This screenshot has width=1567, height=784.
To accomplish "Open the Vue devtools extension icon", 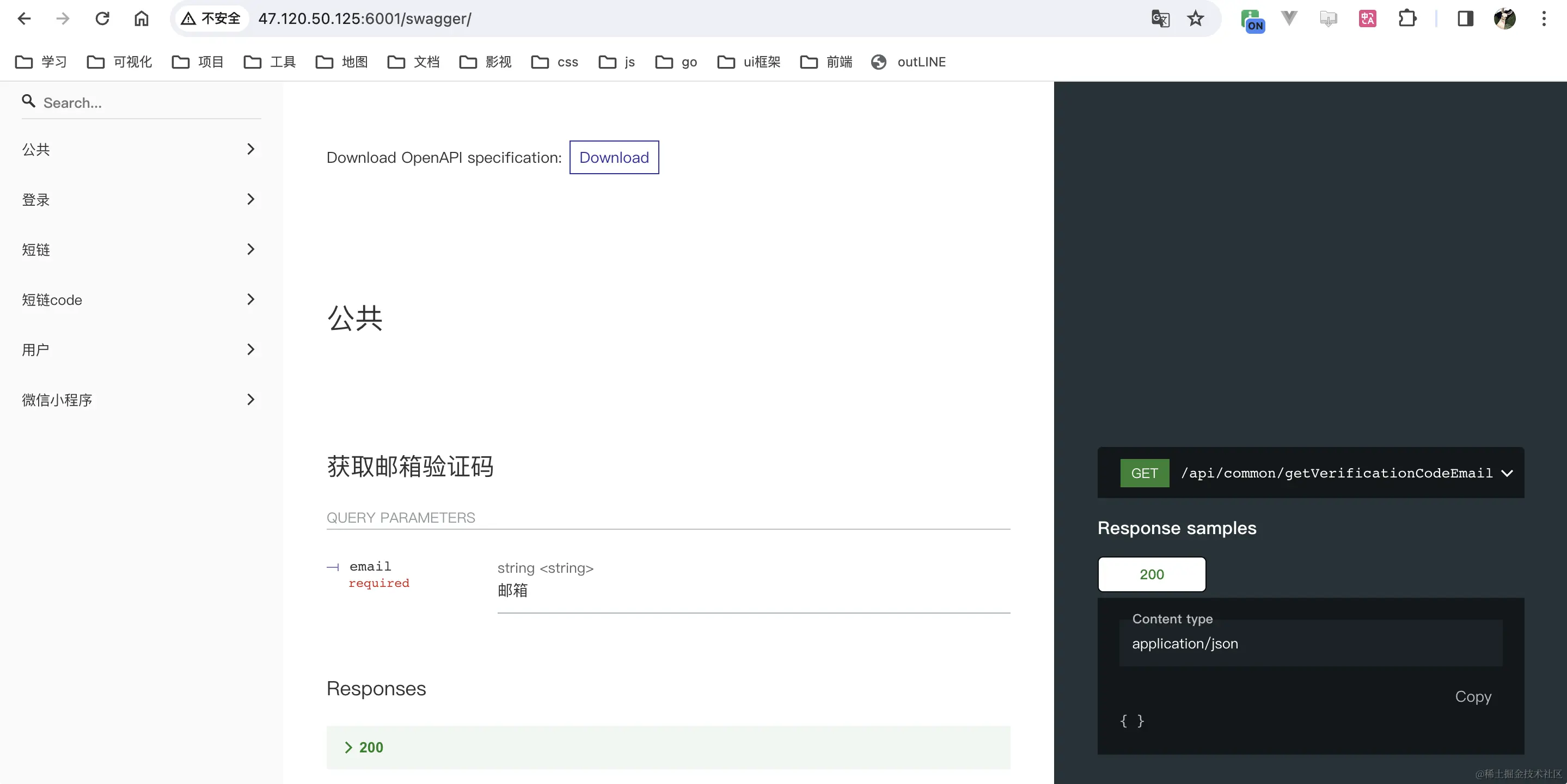I will 1289,19.
